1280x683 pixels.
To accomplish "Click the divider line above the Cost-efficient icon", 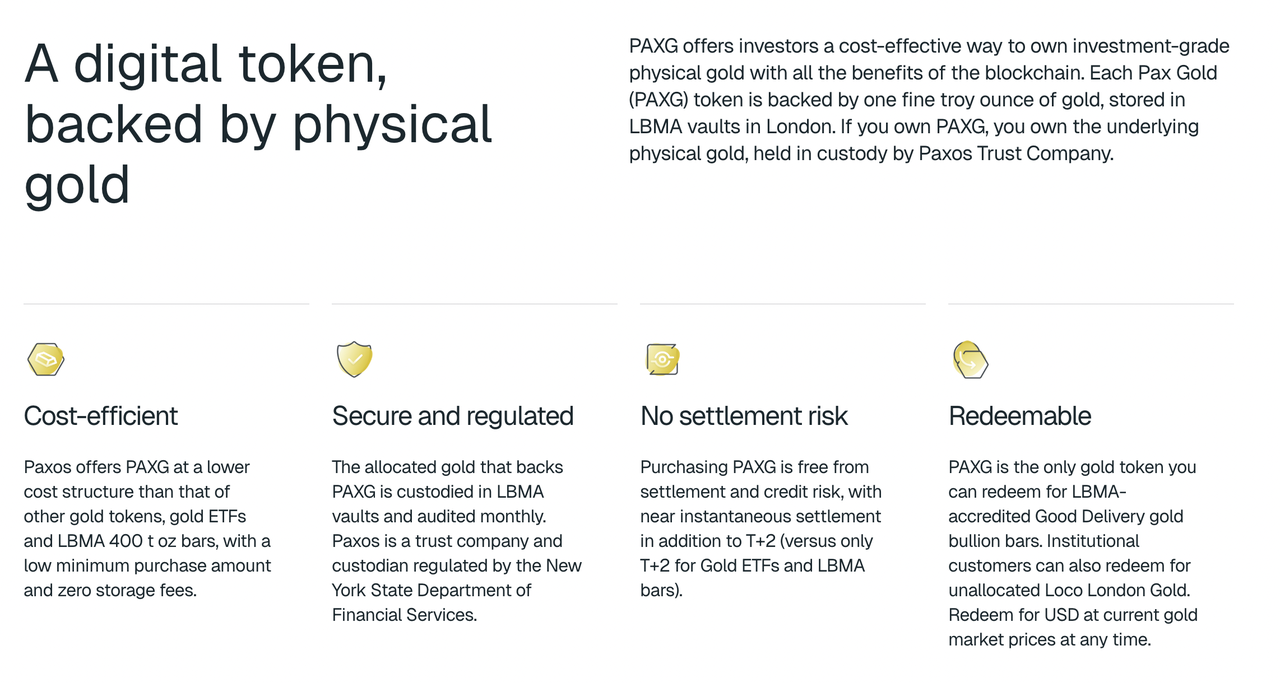I will [166, 303].
